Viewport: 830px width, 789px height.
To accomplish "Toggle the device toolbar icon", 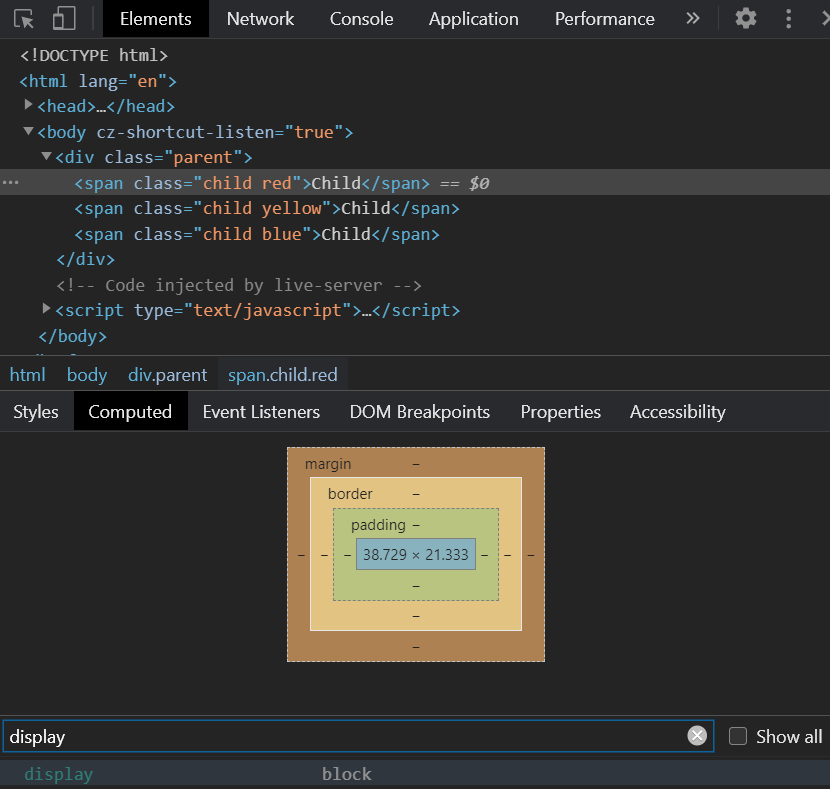I will point(64,19).
